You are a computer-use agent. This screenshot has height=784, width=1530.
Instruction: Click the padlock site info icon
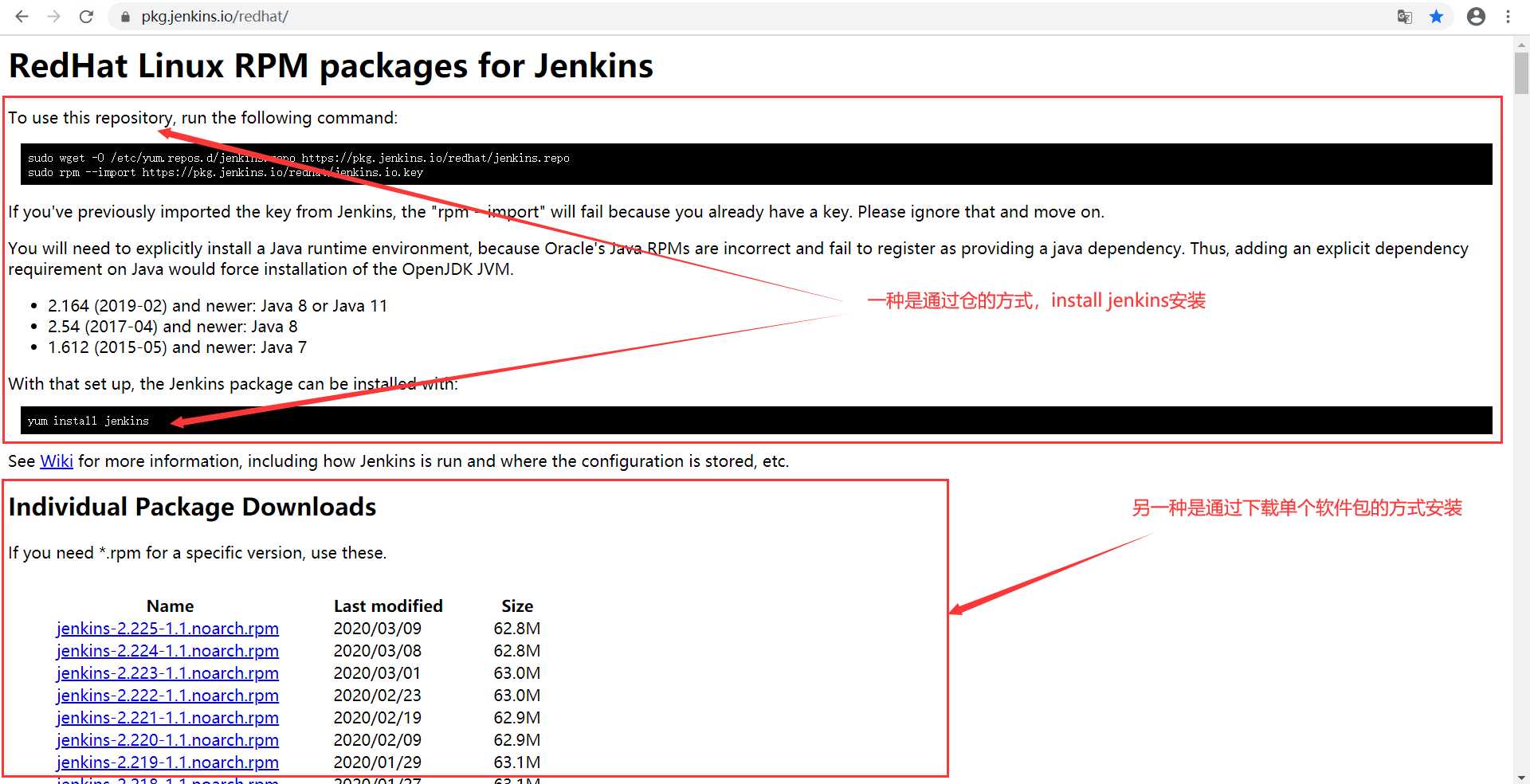(x=124, y=16)
